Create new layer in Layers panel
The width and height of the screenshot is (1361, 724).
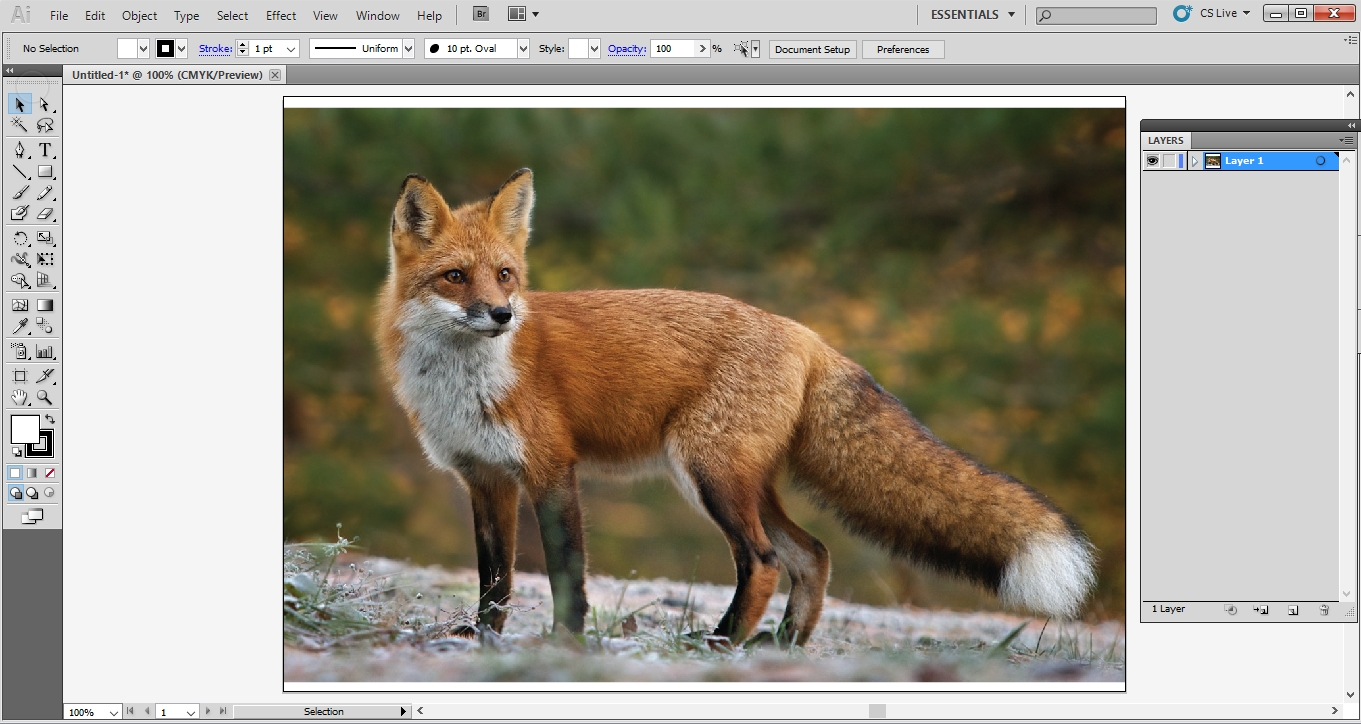(x=1293, y=610)
